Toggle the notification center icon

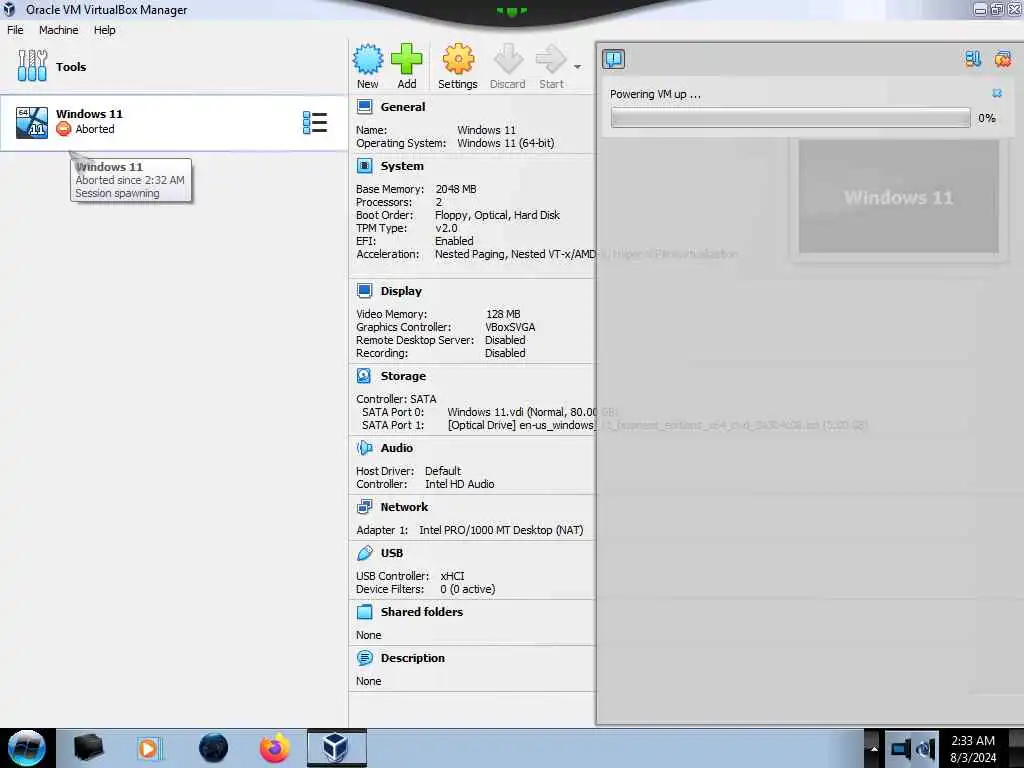click(x=613, y=59)
